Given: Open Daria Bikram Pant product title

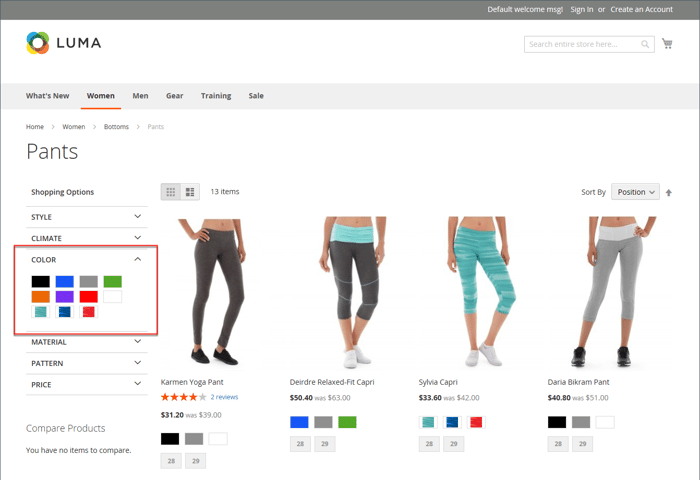Looking at the screenshot, I should pyautogui.click(x=578, y=382).
